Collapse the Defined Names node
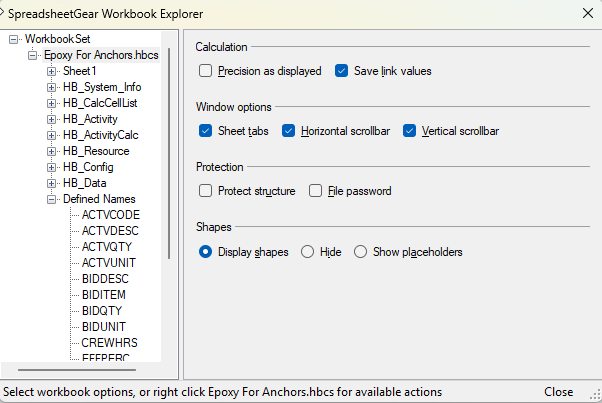 pos(51,199)
